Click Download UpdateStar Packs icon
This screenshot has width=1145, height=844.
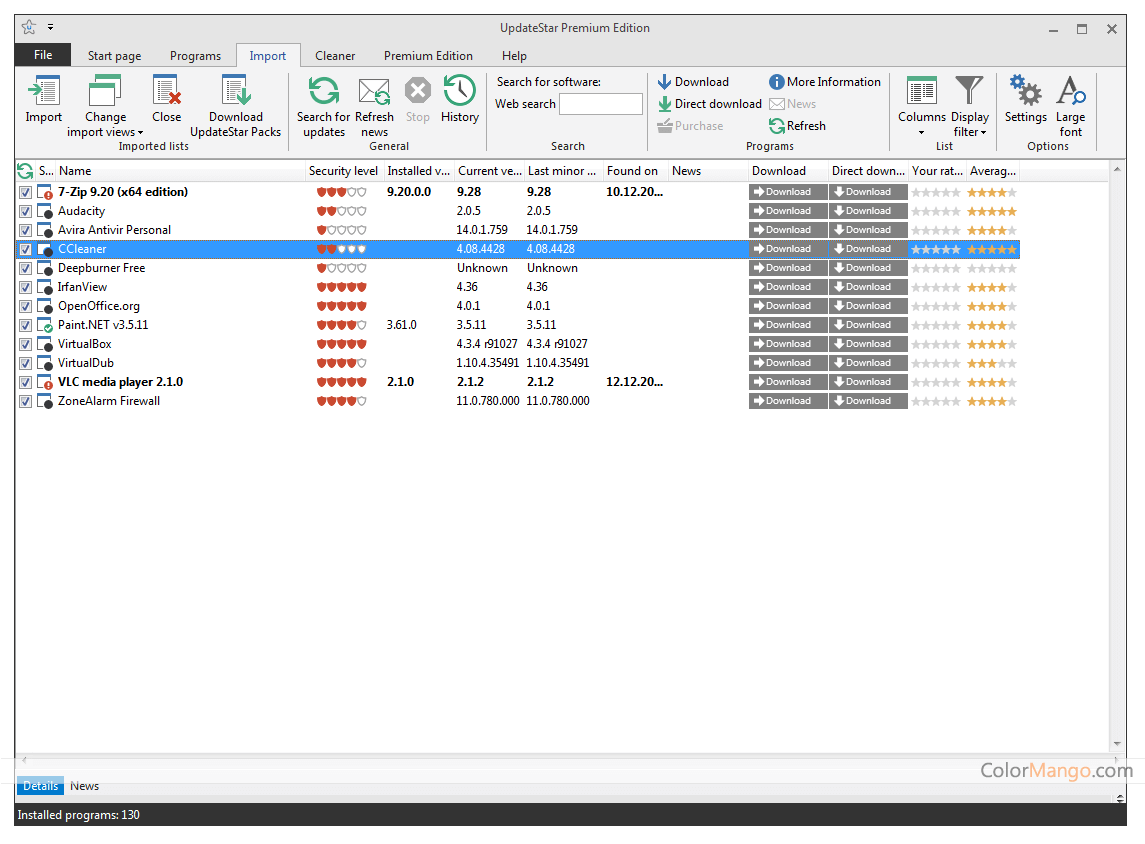click(x=236, y=92)
